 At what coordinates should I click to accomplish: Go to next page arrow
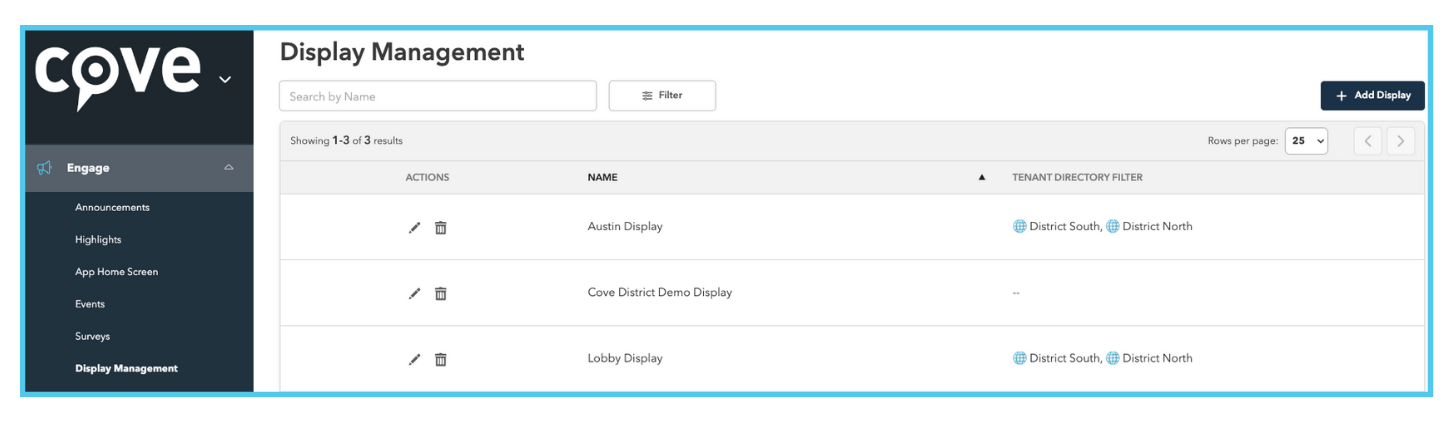click(1401, 141)
